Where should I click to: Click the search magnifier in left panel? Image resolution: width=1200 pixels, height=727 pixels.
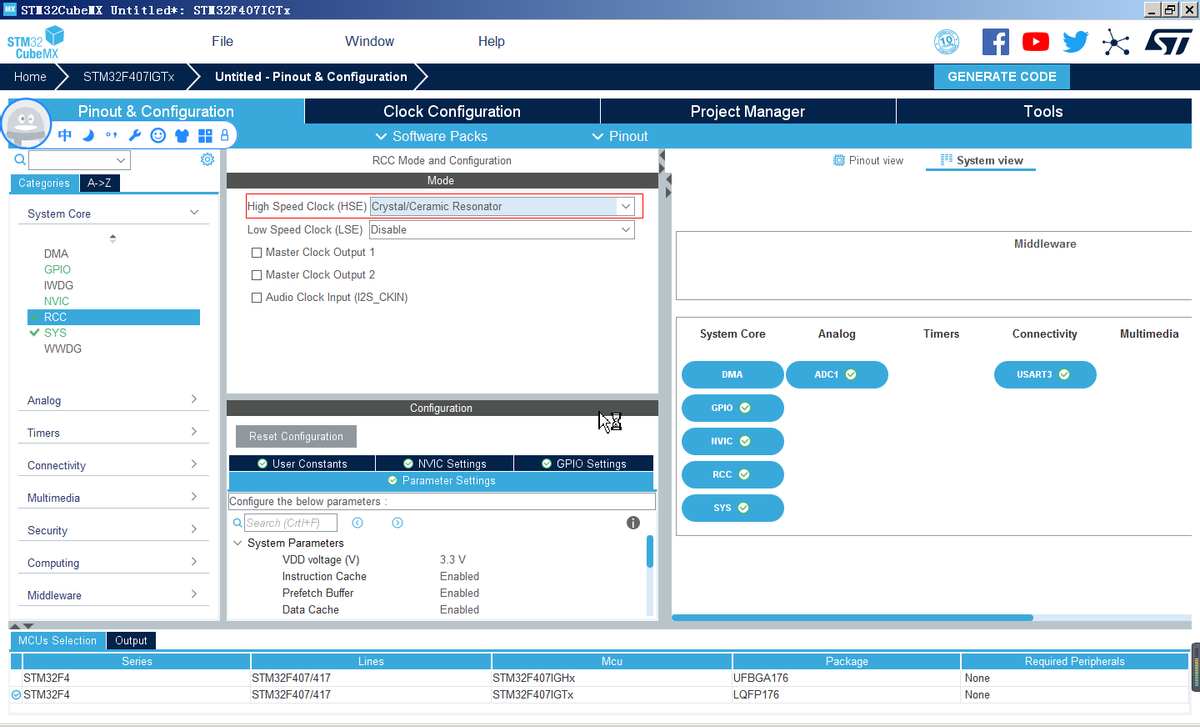(20, 160)
